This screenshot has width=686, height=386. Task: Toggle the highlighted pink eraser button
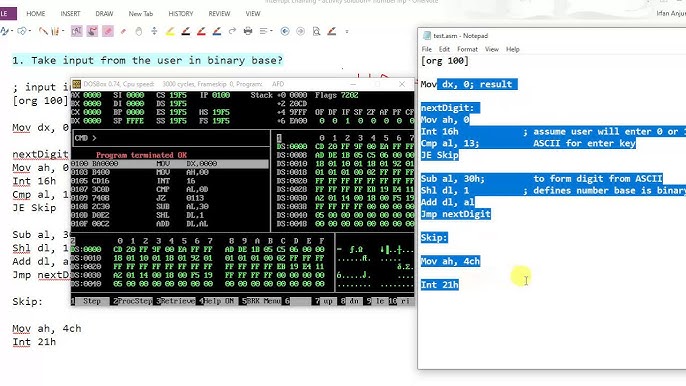point(108,31)
